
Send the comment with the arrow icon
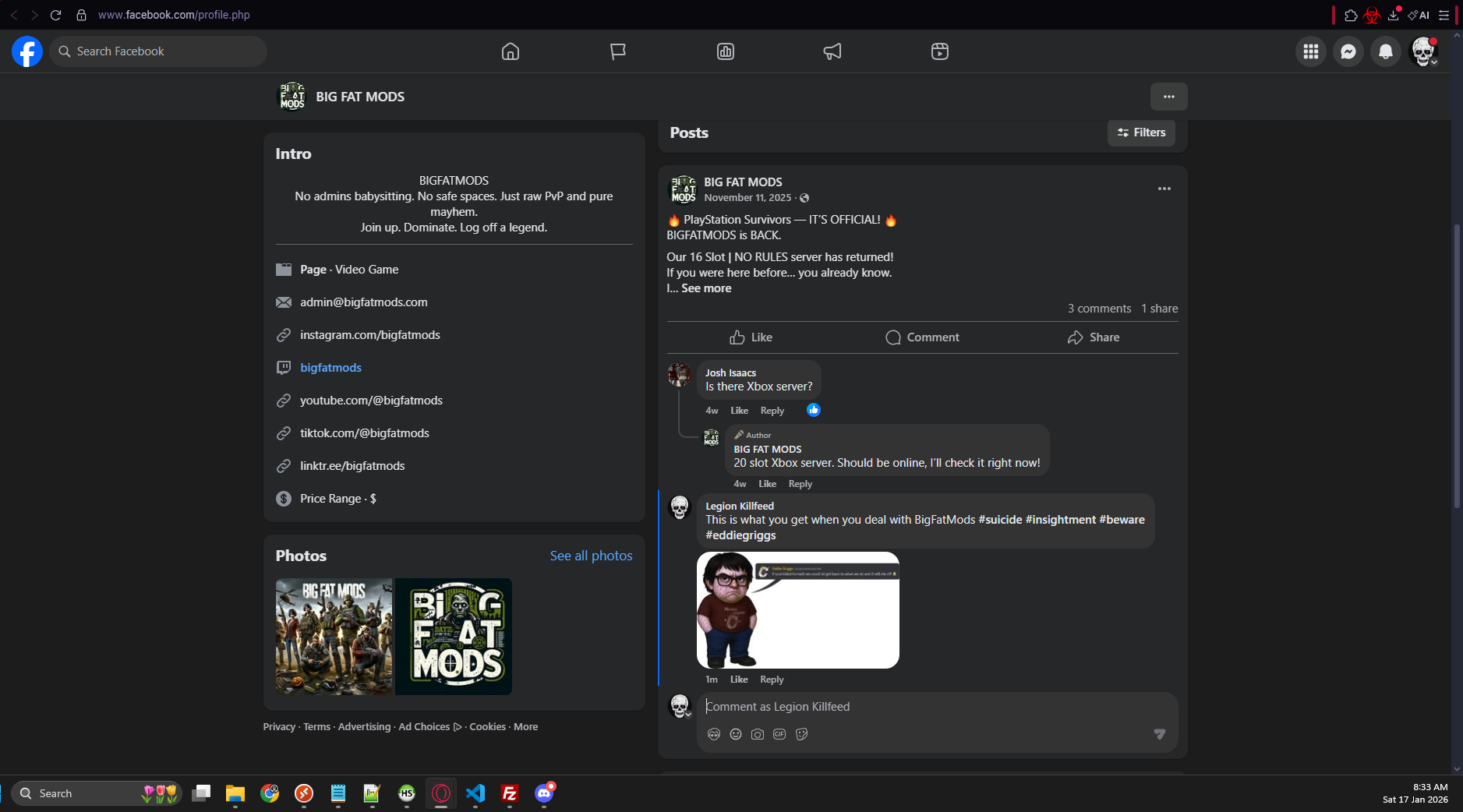(x=1160, y=734)
